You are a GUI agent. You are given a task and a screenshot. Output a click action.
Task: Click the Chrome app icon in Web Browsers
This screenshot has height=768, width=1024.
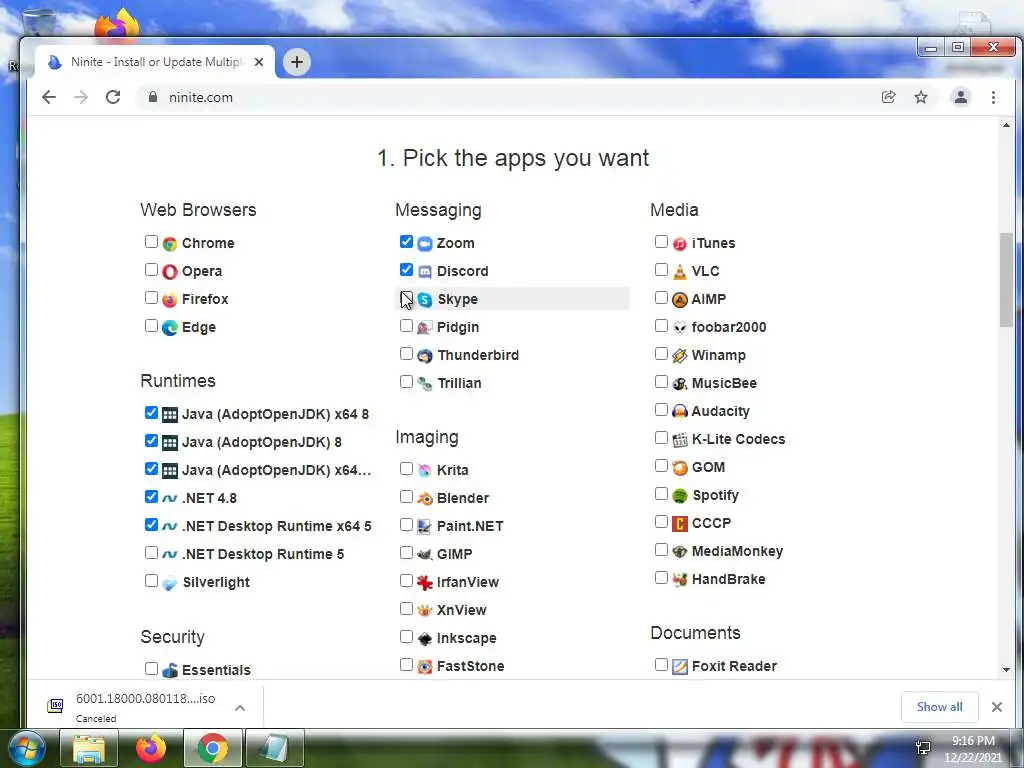coord(170,244)
